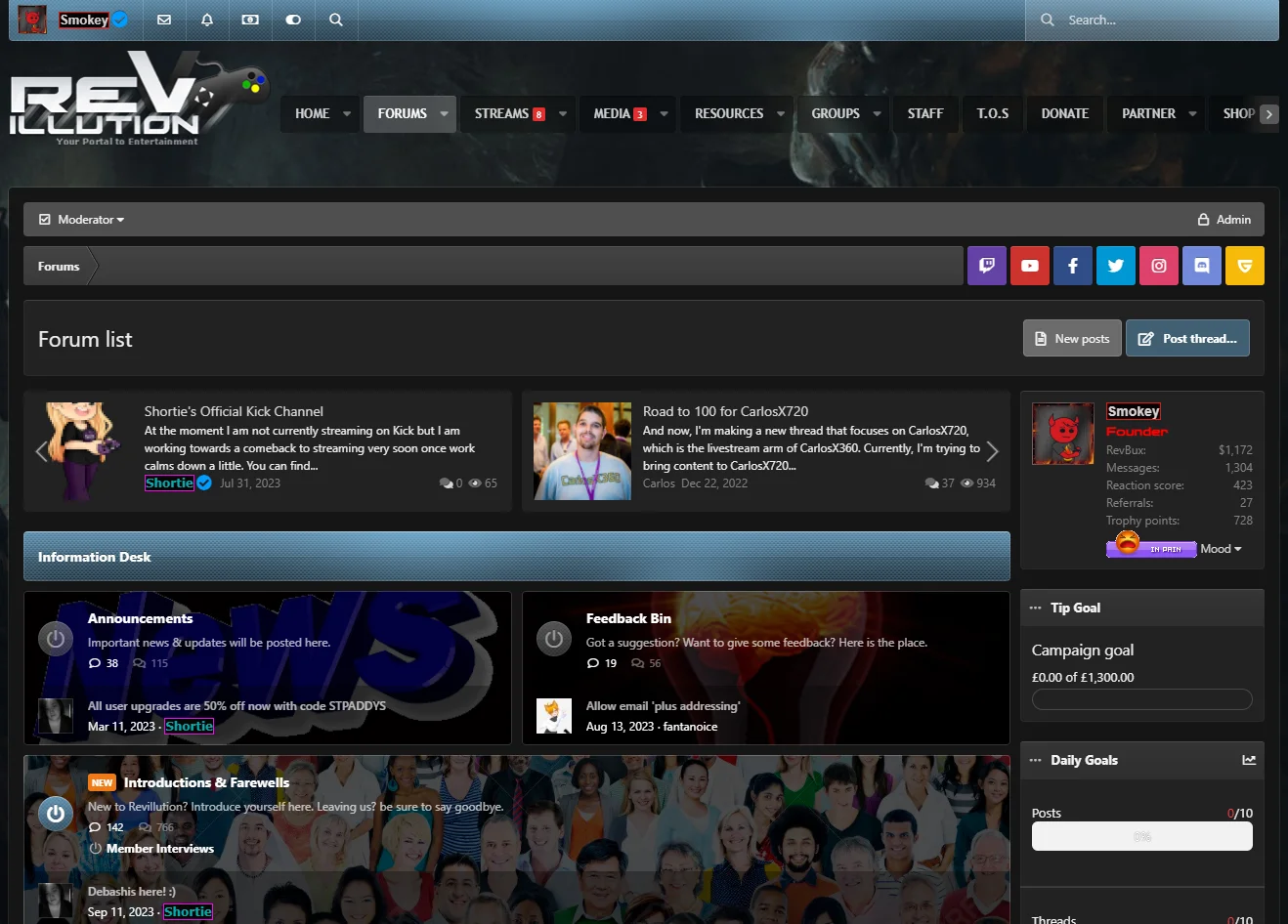Open Introductions & Farewells forum
The width and height of the screenshot is (1288, 924).
click(206, 782)
